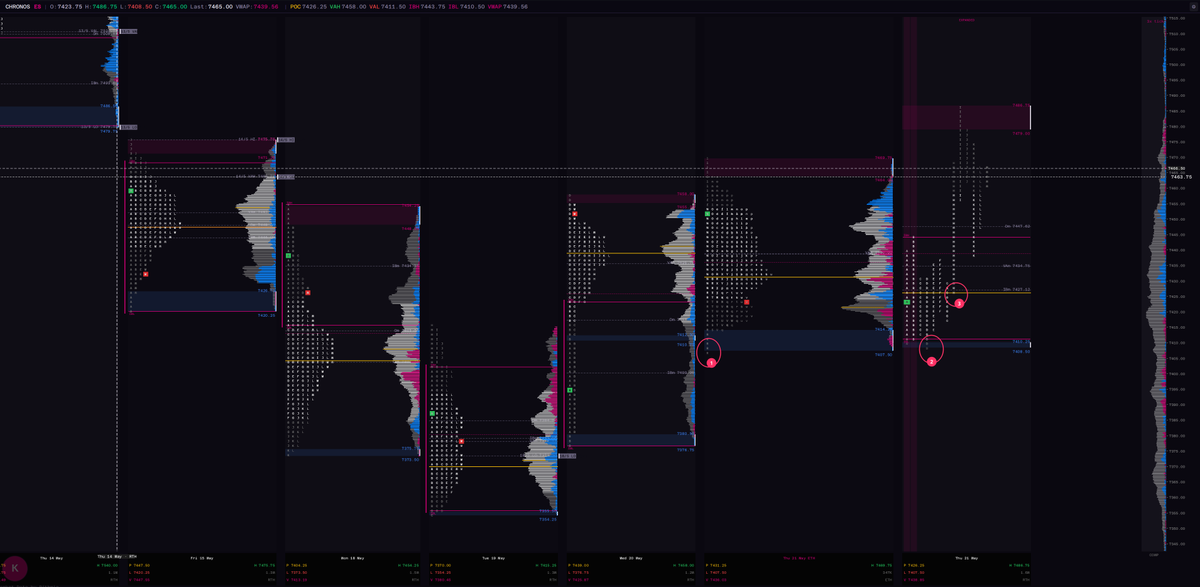Click the red close marker in Tue 19 May profile
Screen dimensions: 1200x587
[461, 440]
